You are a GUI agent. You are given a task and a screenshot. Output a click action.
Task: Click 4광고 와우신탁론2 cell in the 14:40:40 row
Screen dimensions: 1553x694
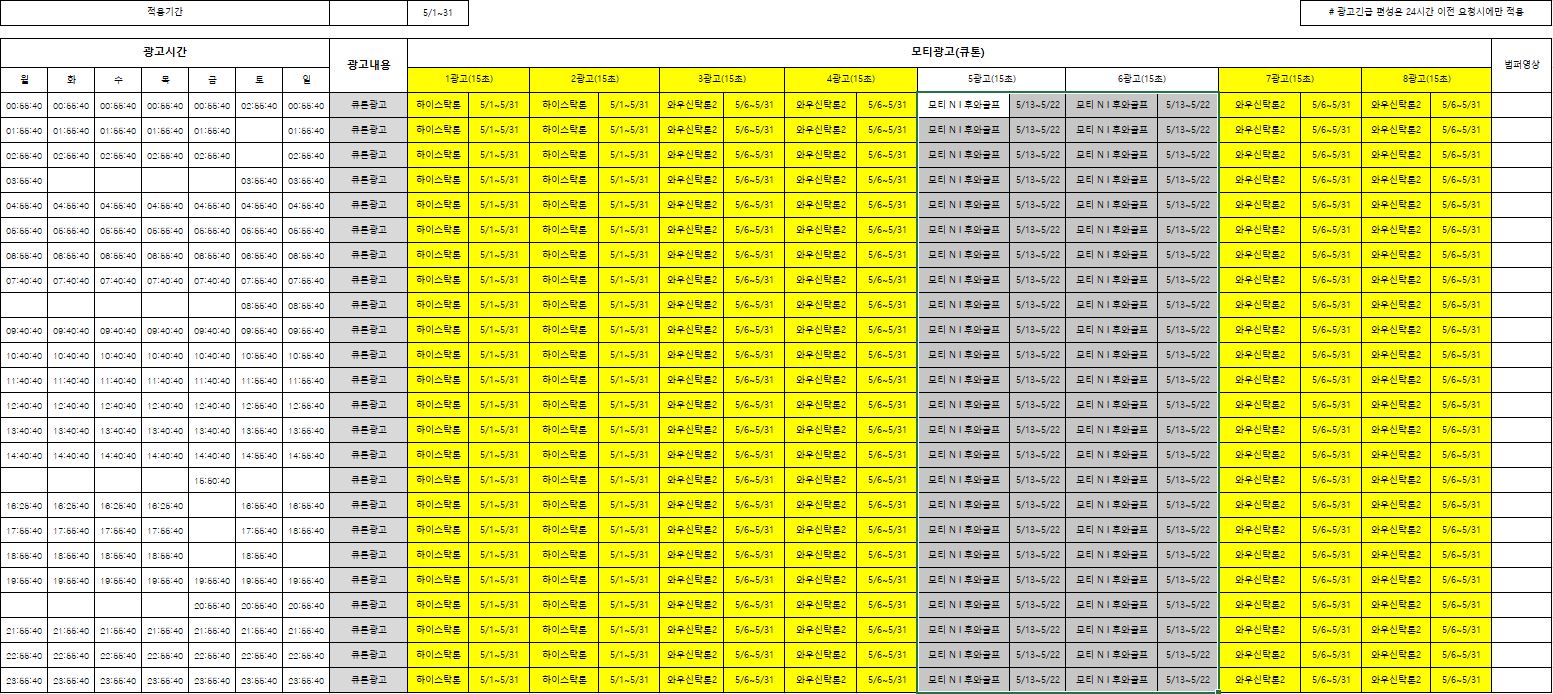tap(820, 455)
